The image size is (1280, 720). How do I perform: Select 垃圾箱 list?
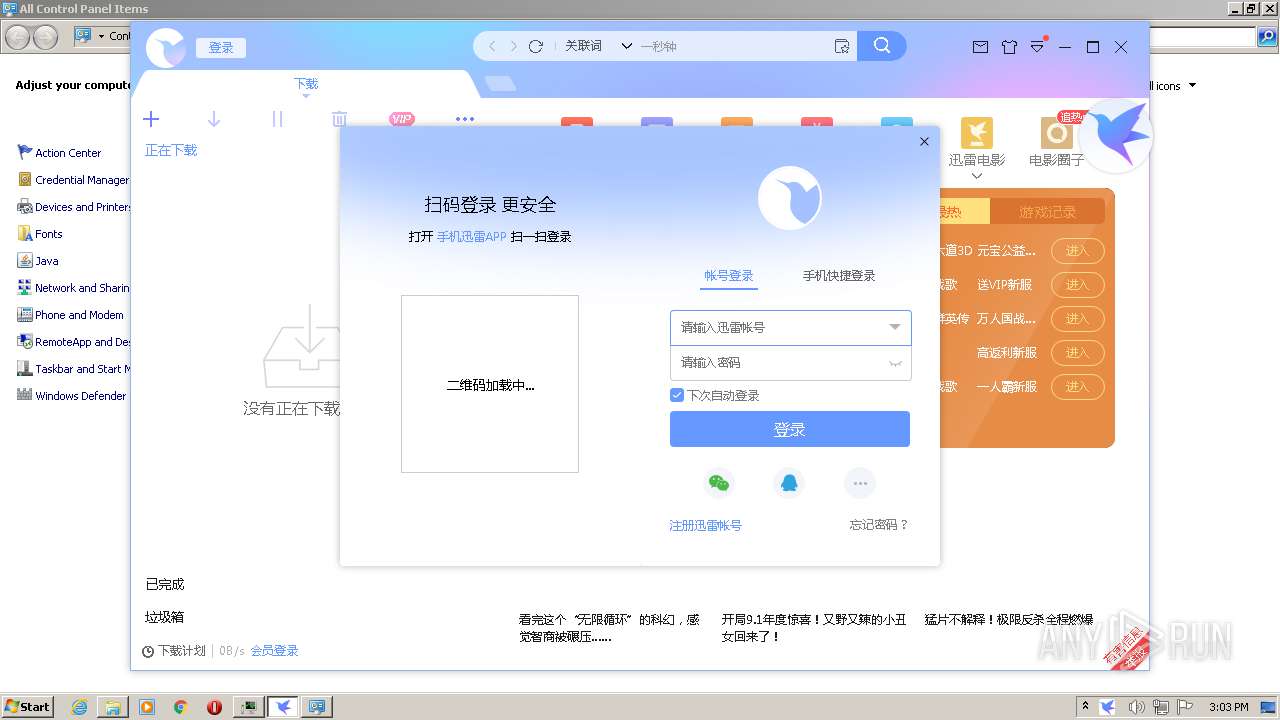coord(165,617)
